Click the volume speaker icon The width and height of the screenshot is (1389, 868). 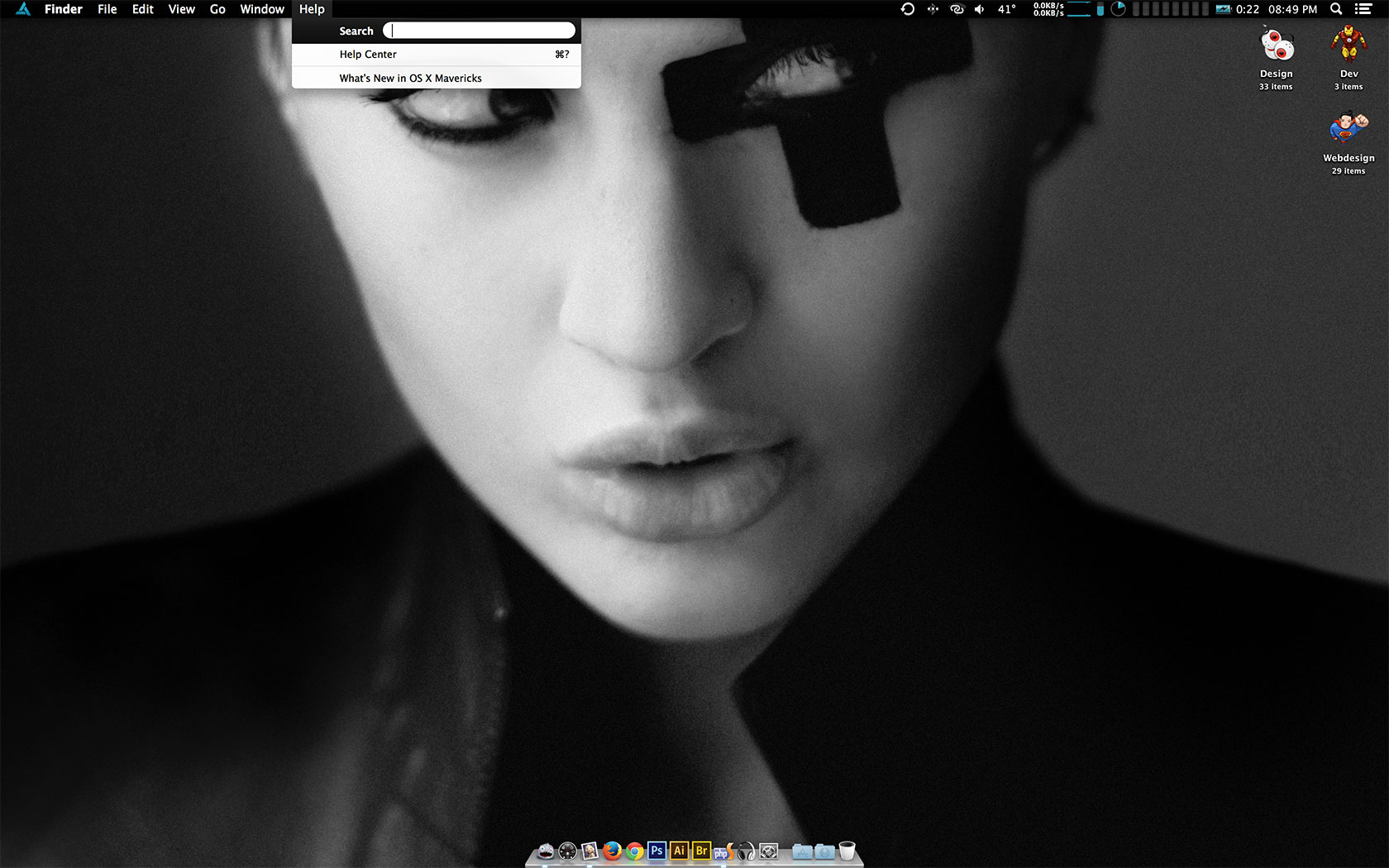(980, 9)
